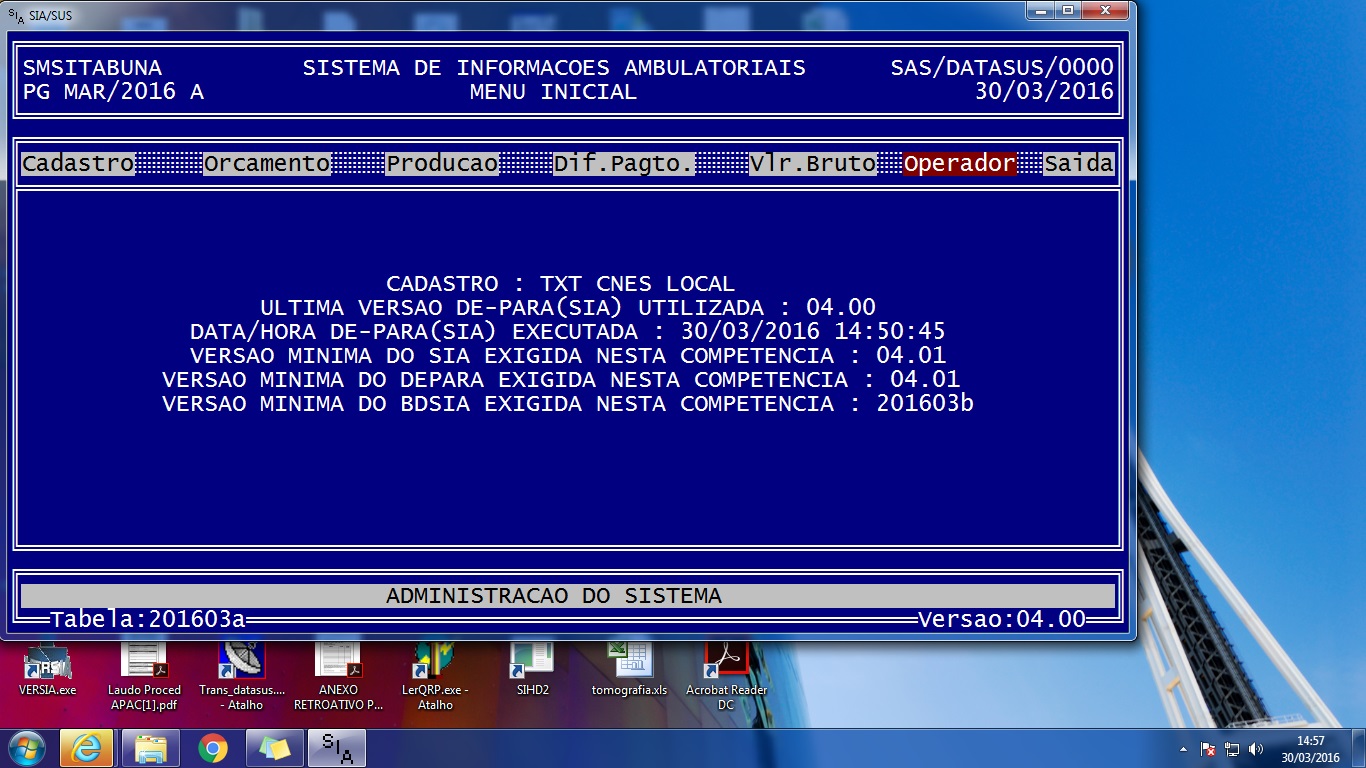1366x768 pixels.
Task: Select the tomografia.xls spreadsheet icon
Action: pyautogui.click(x=629, y=663)
